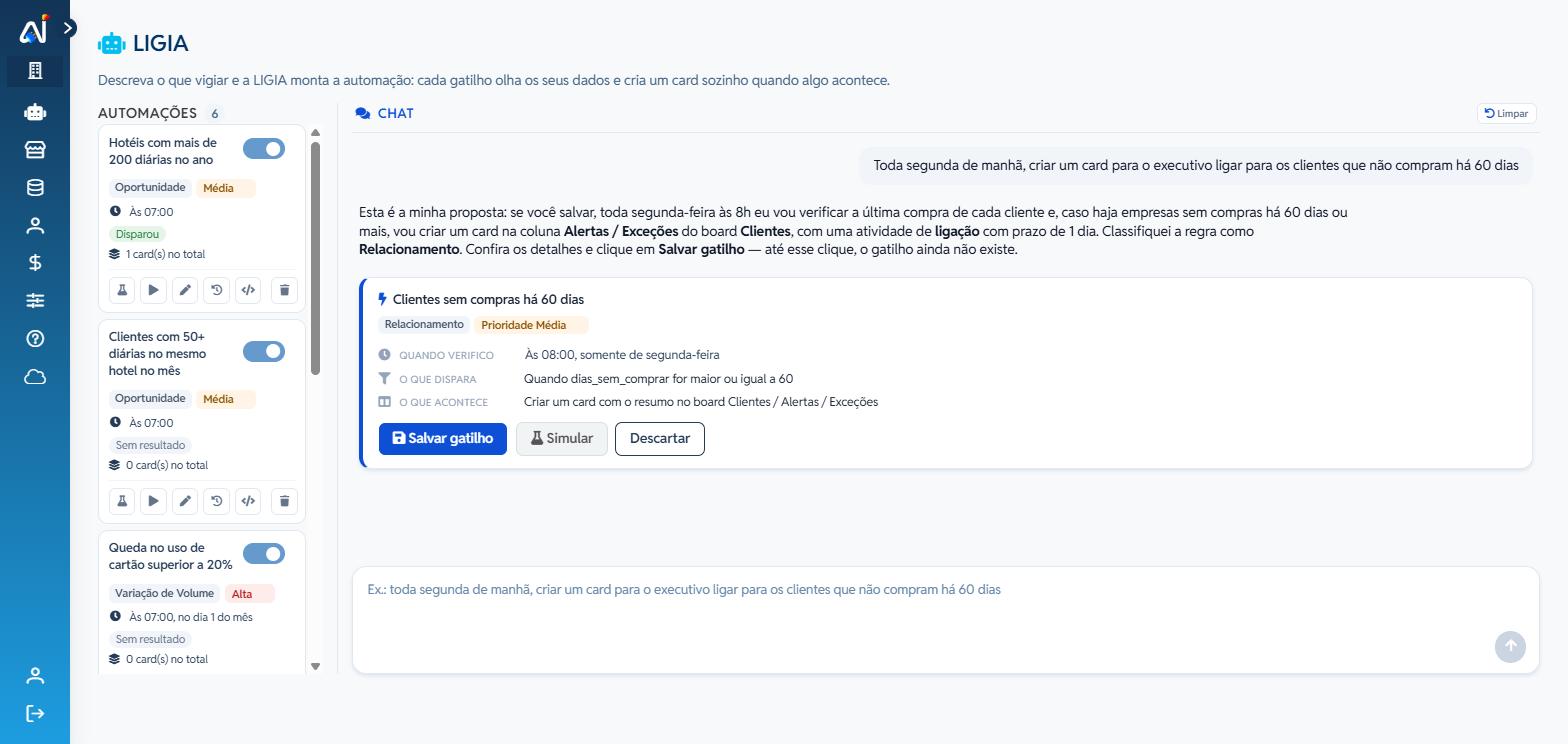Image resolution: width=1568 pixels, height=744 pixels.
Task: Open the cloud icon in the sidebar
Action: coord(35,377)
